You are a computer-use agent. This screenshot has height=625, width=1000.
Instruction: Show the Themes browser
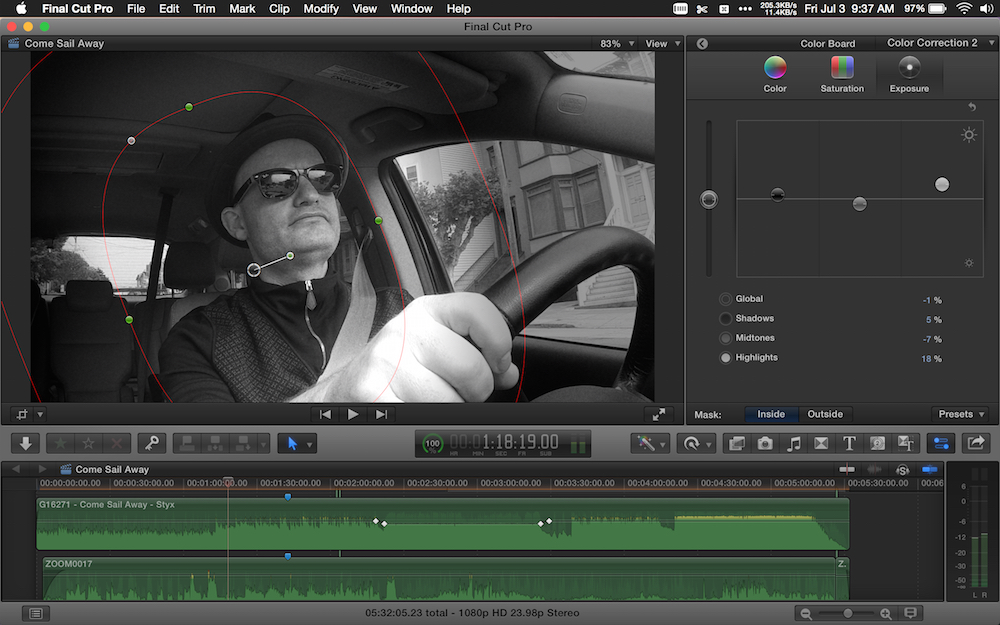tap(906, 443)
